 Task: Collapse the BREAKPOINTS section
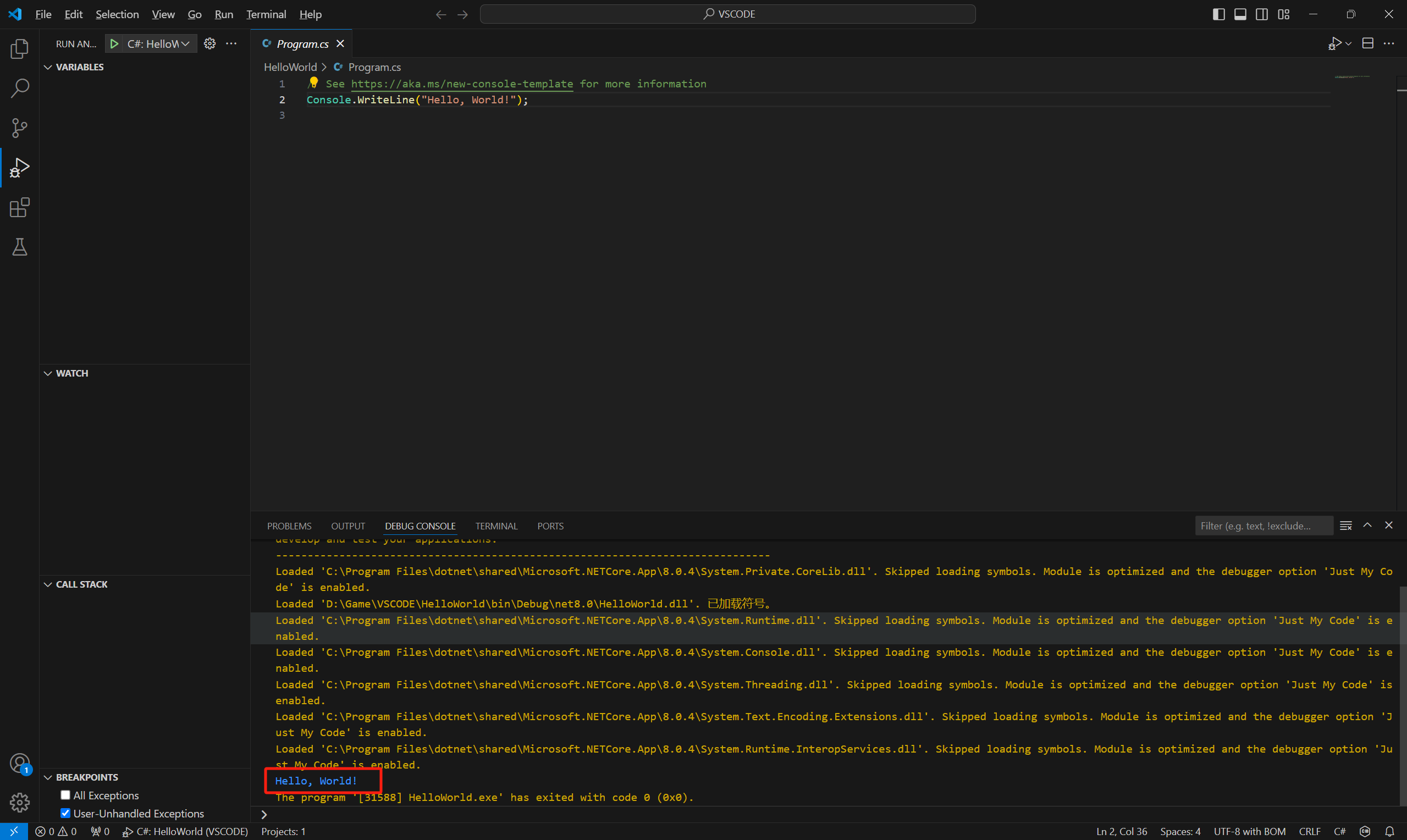coord(81,777)
